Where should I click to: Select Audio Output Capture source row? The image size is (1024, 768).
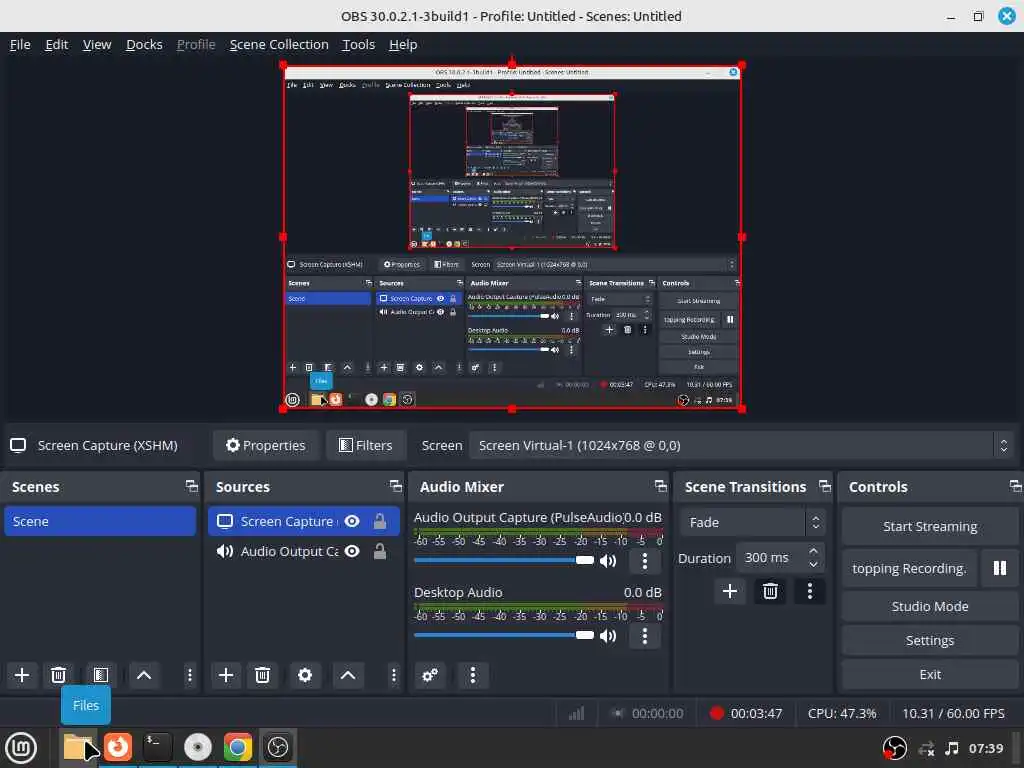click(304, 551)
